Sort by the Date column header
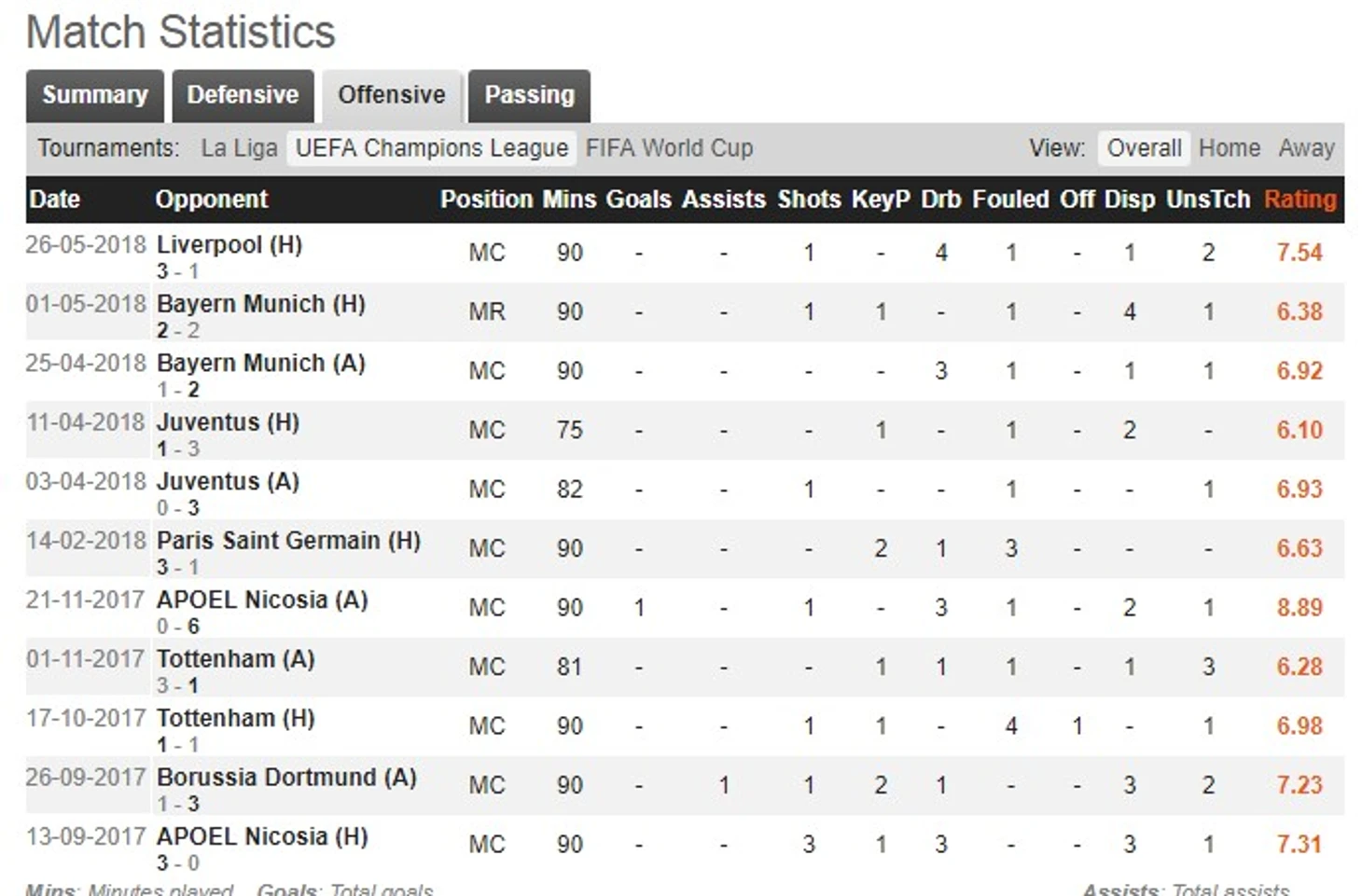Image resolution: width=1362 pixels, height=896 pixels. click(54, 200)
